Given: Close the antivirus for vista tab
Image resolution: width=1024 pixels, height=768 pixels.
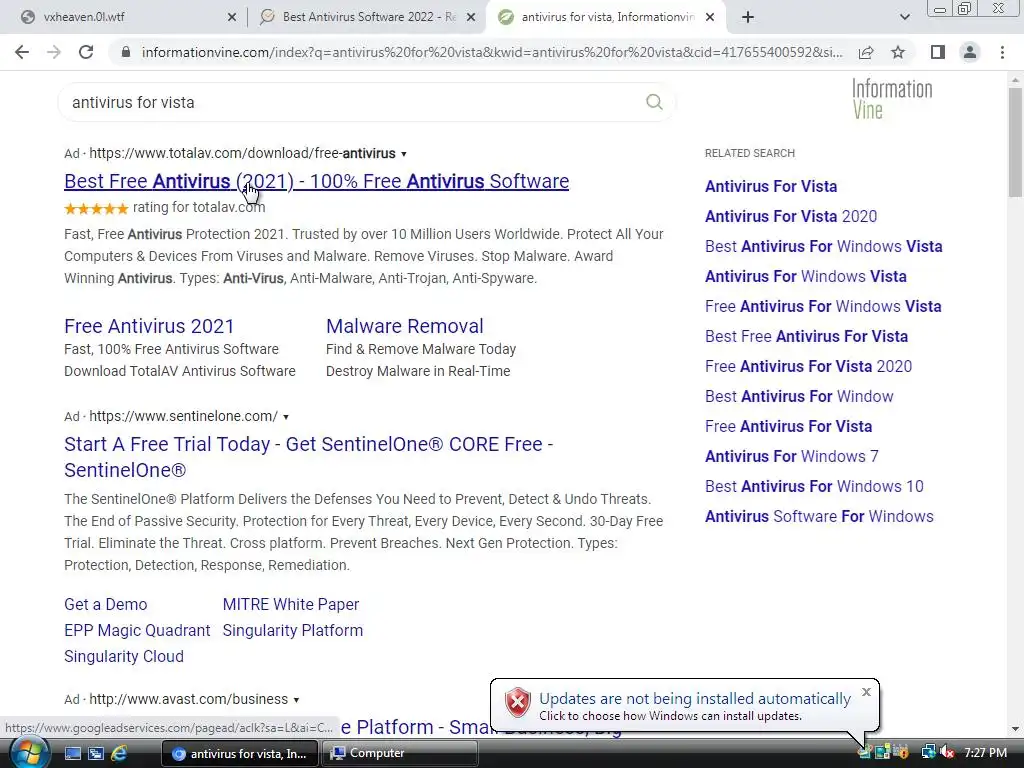Looking at the screenshot, I should [710, 17].
